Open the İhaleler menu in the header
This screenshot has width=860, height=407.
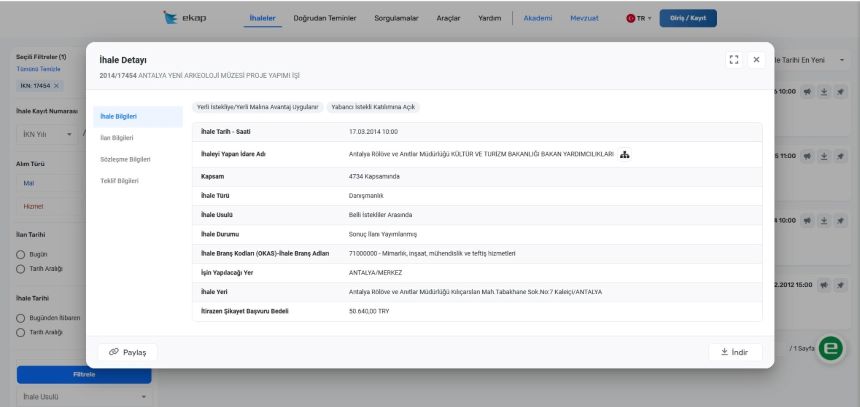point(262,18)
